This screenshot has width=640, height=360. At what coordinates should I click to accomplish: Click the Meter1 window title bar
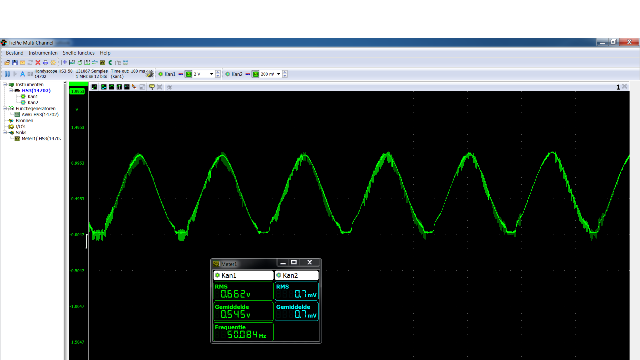244,264
